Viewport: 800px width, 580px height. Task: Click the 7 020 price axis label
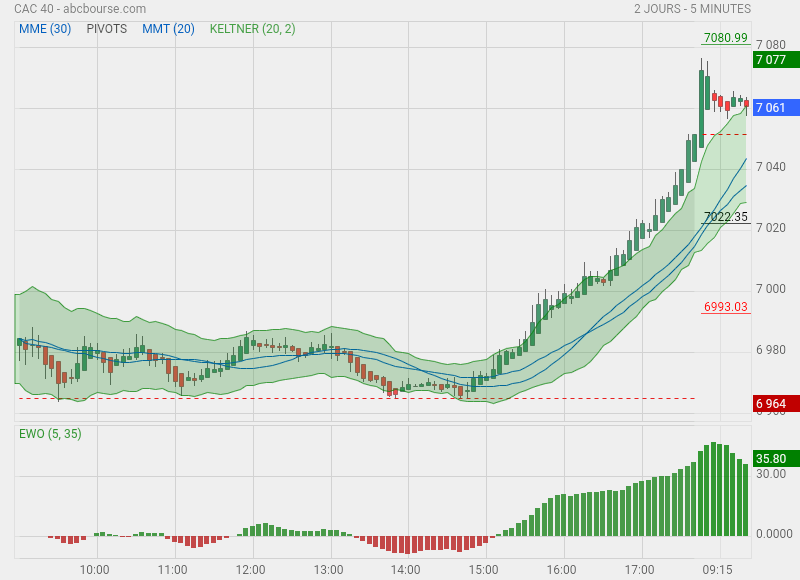tap(771, 228)
